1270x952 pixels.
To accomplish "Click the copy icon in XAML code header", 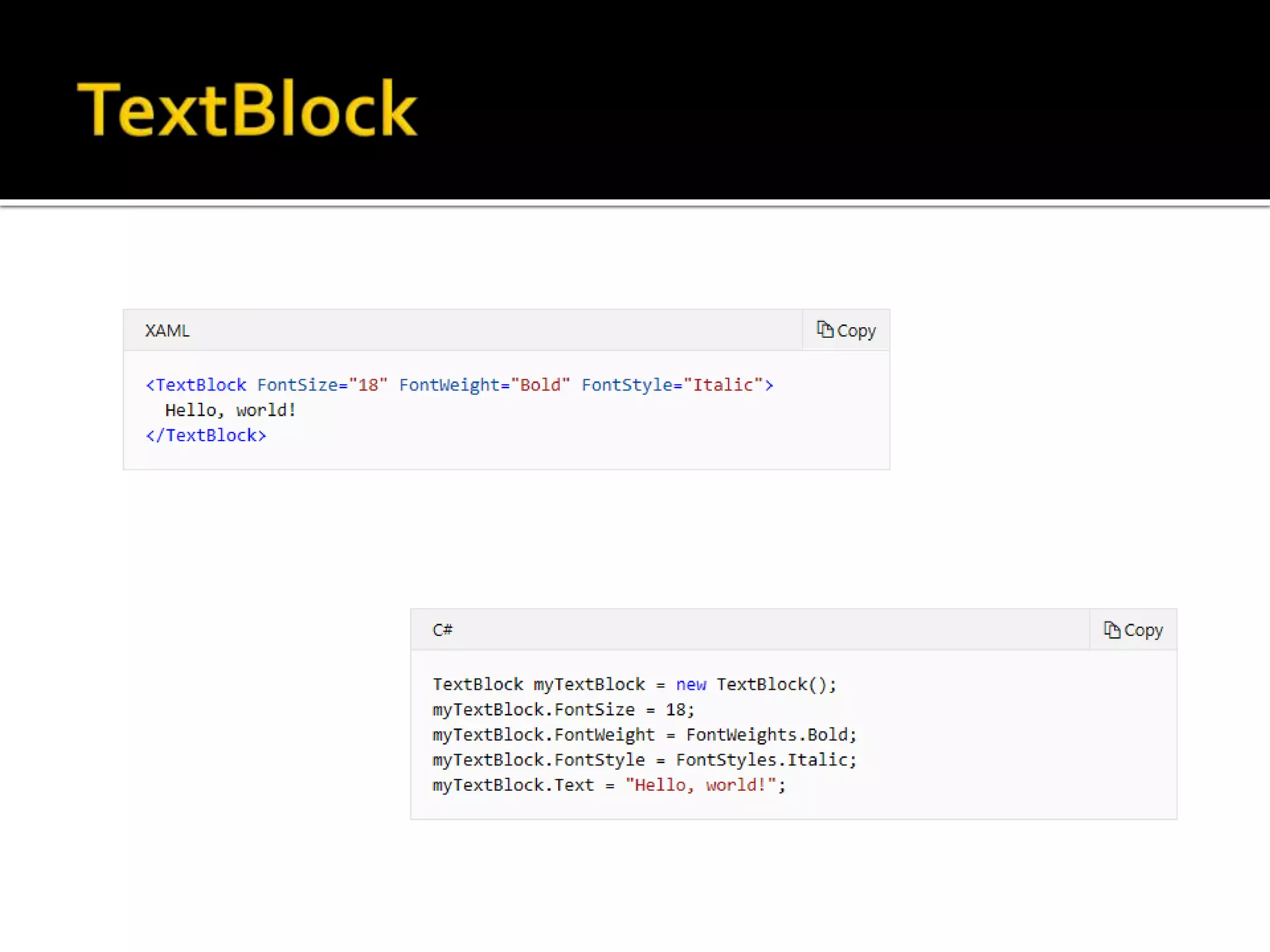I will point(824,330).
